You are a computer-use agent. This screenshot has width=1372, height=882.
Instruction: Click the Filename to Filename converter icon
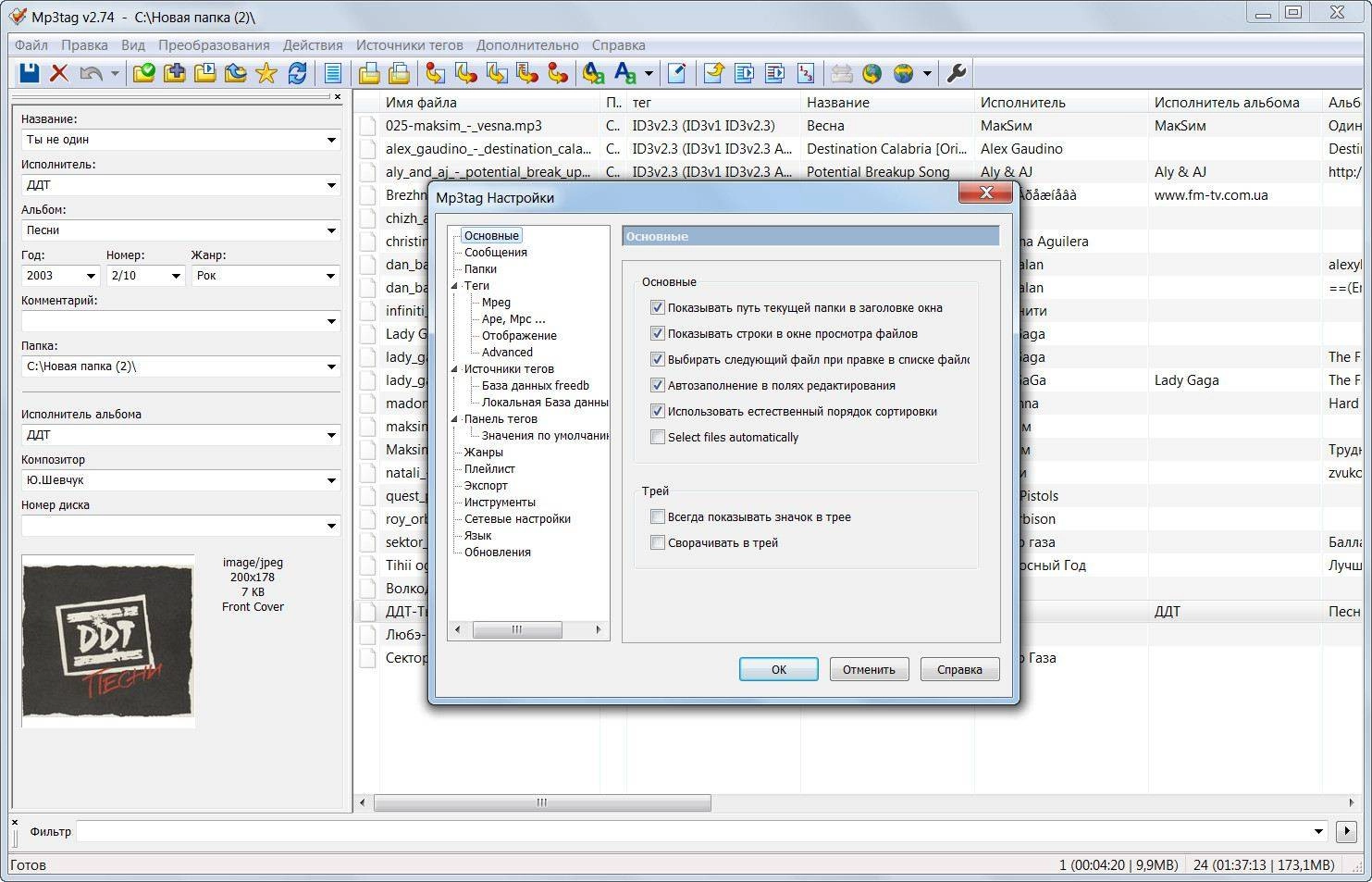pos(497,73)
